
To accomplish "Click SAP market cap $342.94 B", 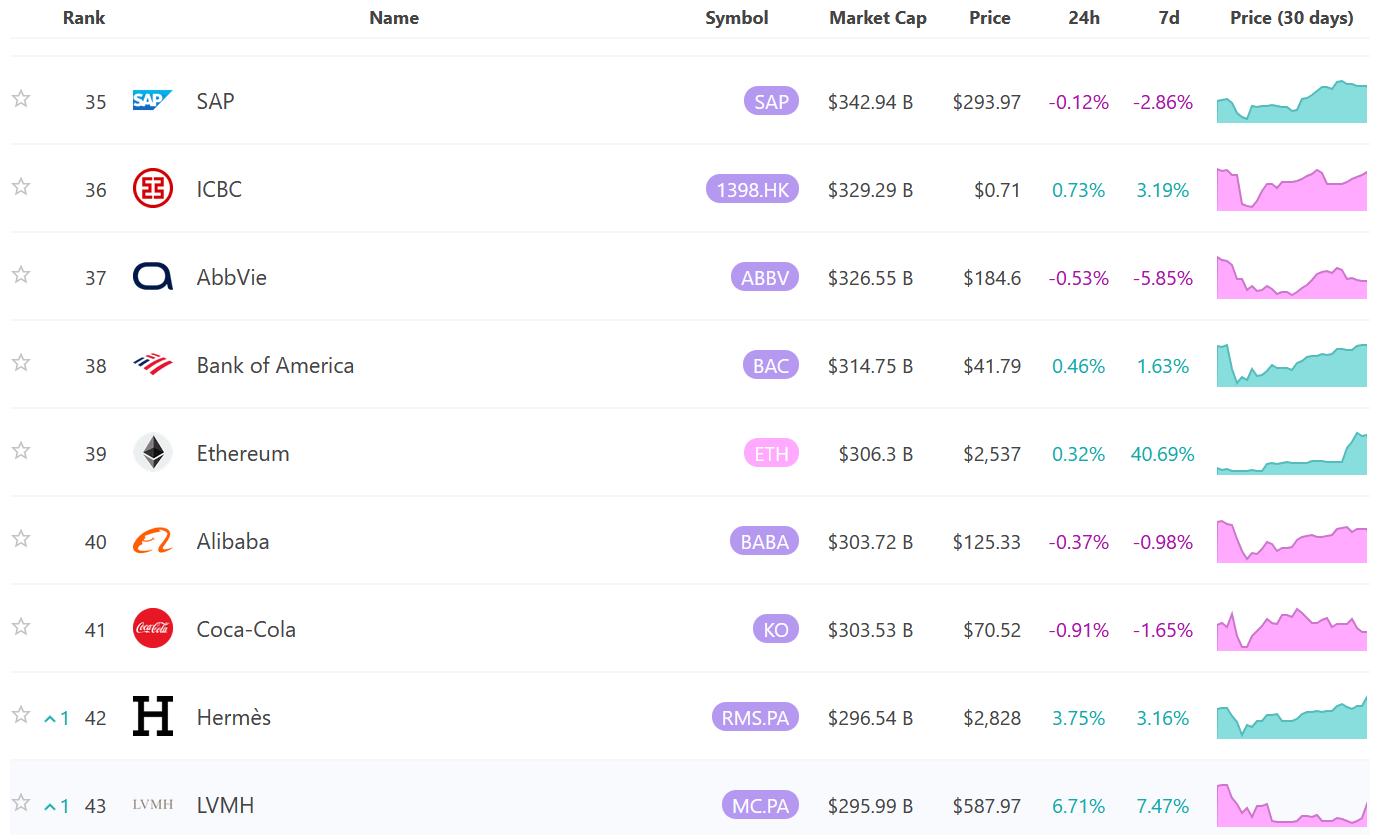I will (x=870, y=102).
